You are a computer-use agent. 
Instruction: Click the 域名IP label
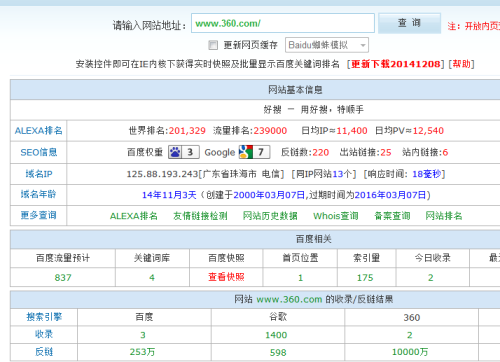click(x=39, y=174)
